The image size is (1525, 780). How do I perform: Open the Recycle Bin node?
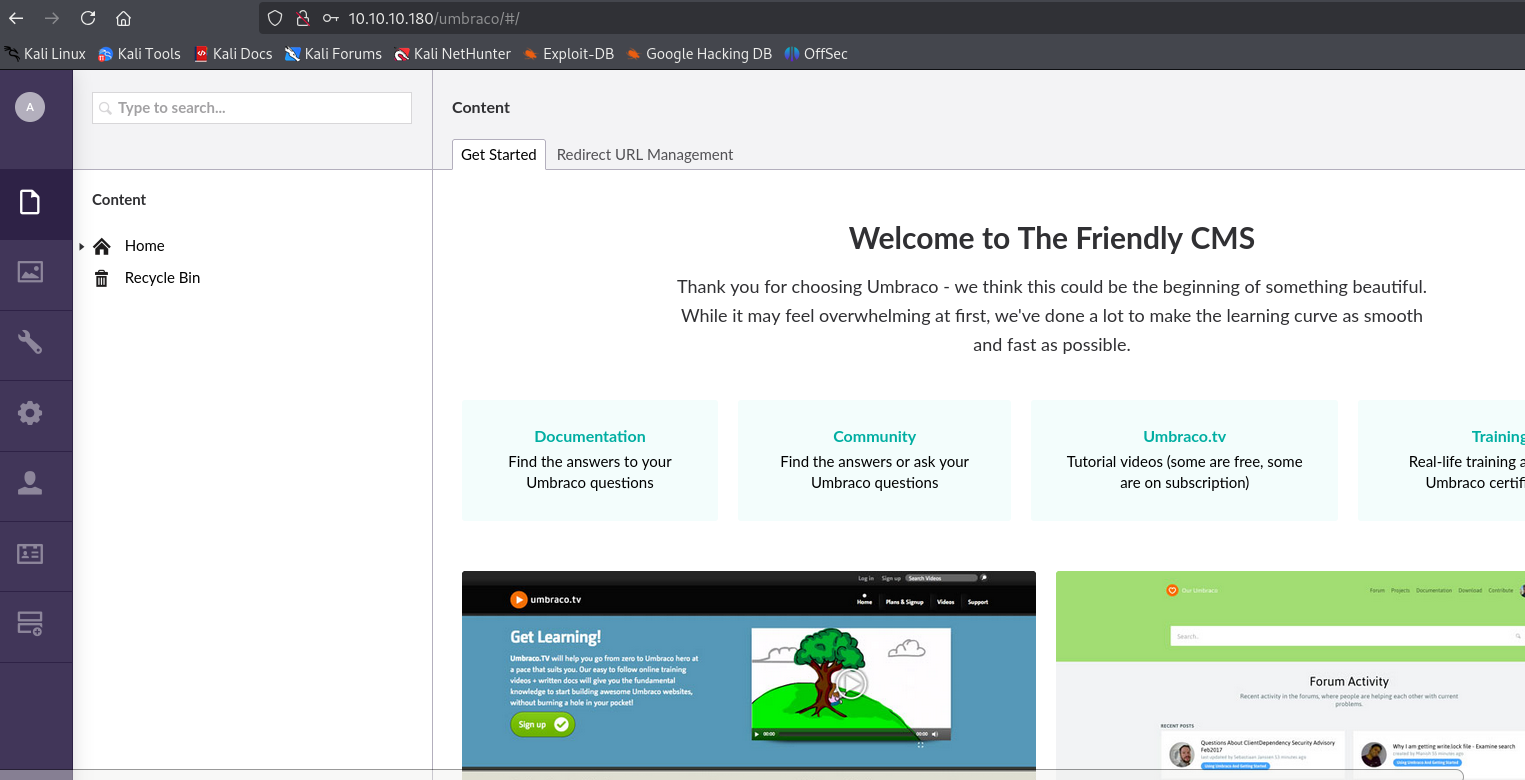coord(162,278)
